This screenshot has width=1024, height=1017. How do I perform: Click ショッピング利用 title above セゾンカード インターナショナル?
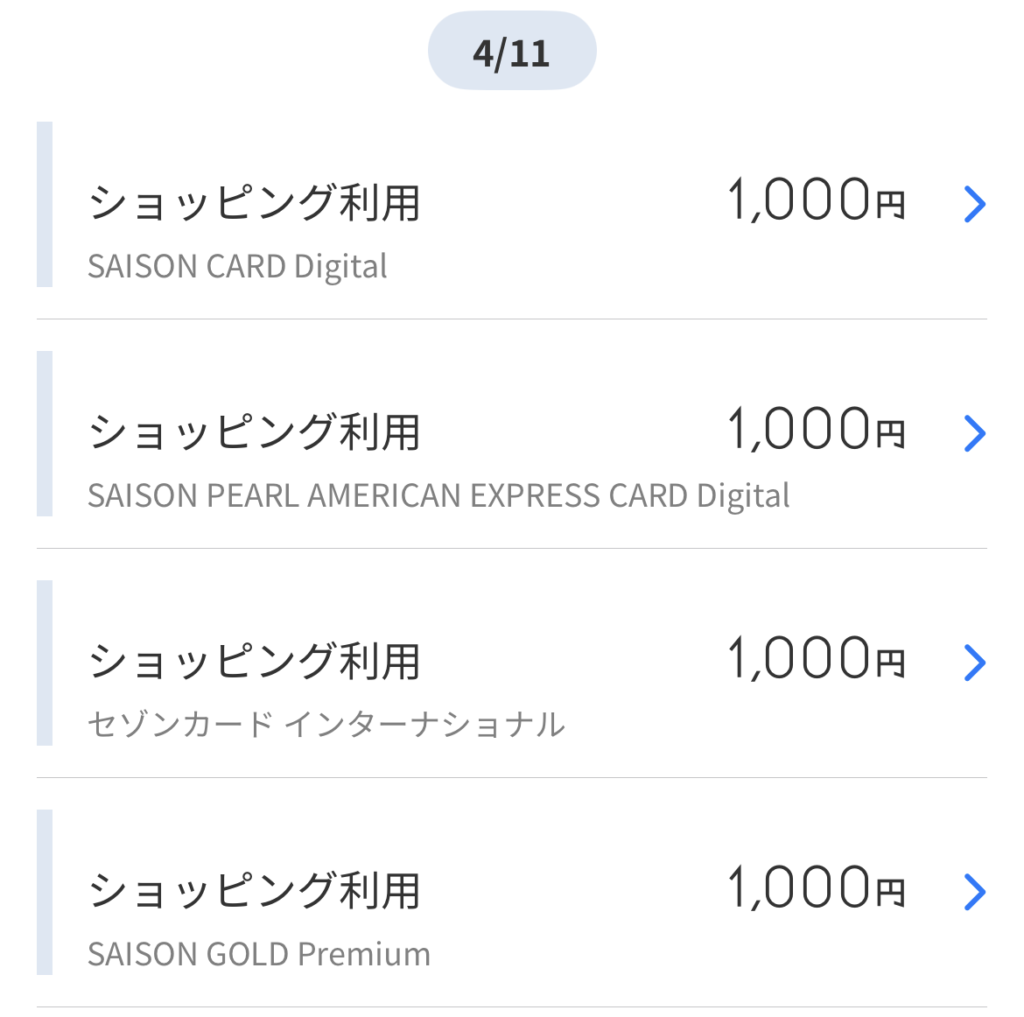254,662
